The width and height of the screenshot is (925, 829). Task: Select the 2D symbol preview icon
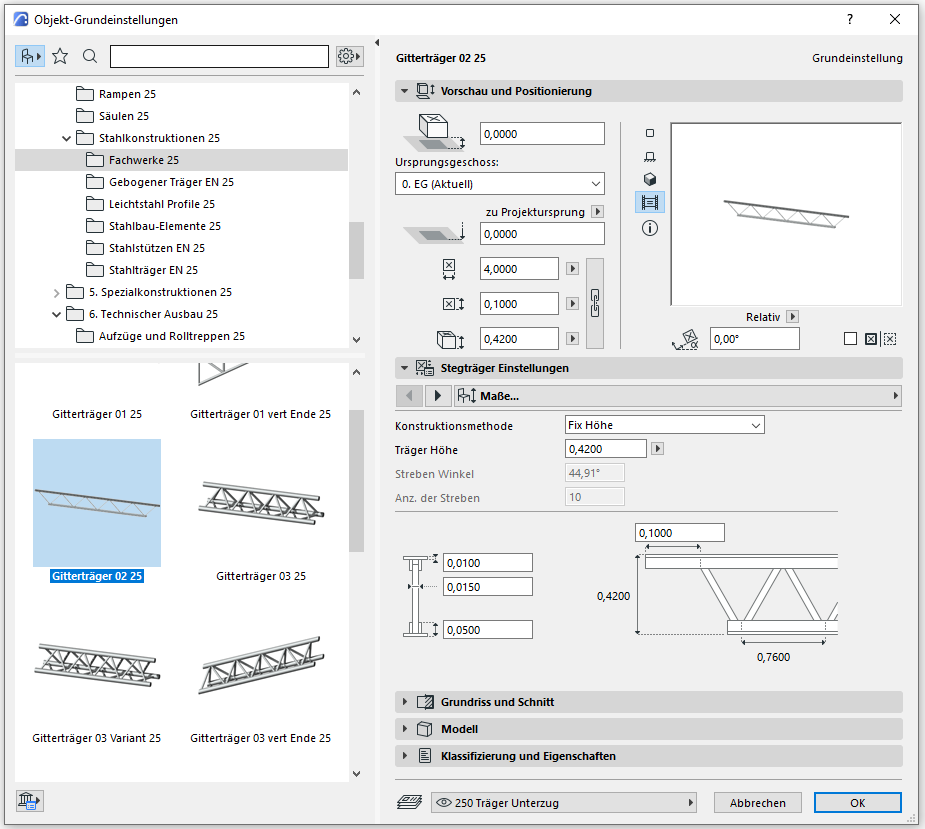coord(650,133)
